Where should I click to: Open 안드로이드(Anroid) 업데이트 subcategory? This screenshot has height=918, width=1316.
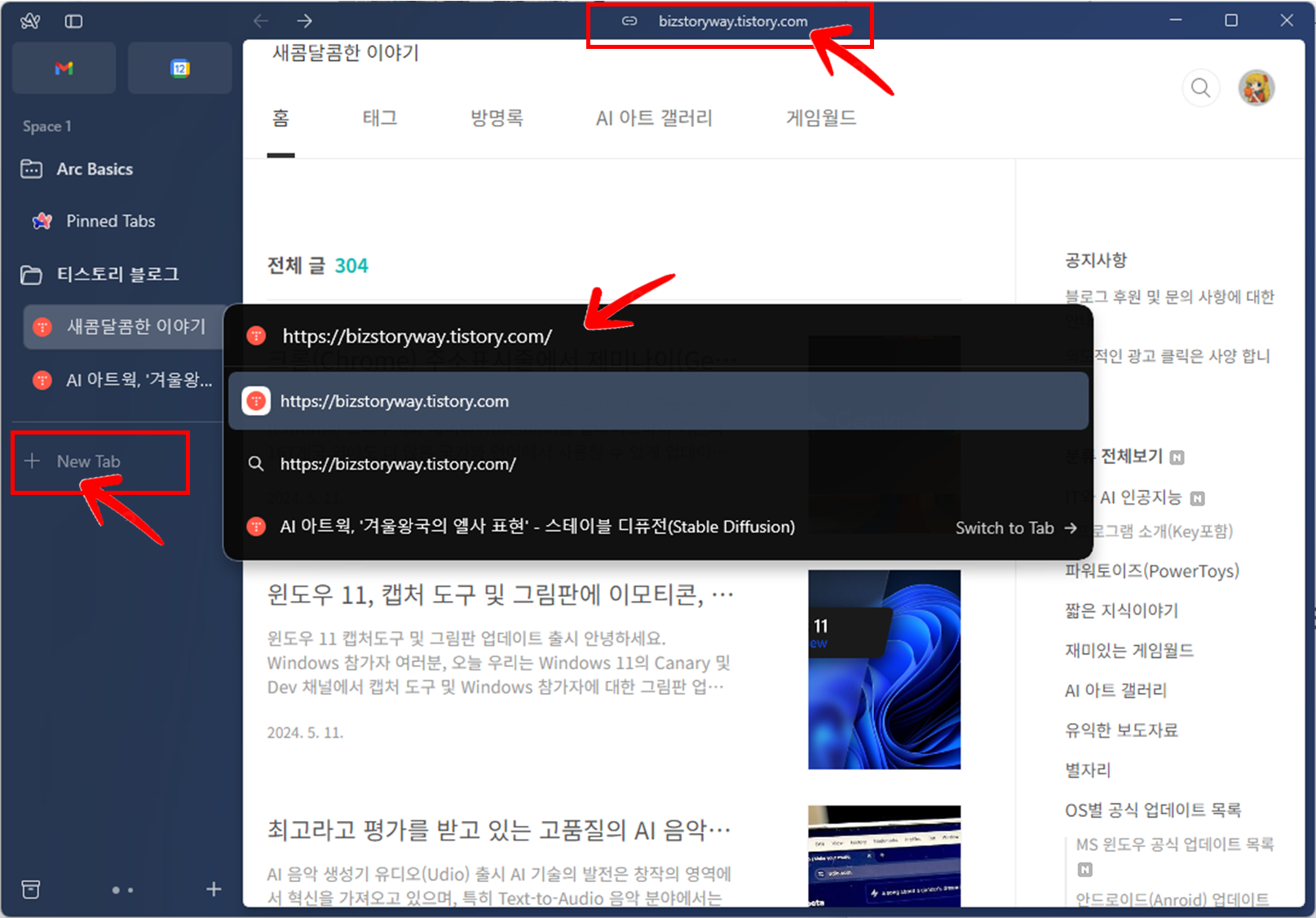coord(1172,899)
